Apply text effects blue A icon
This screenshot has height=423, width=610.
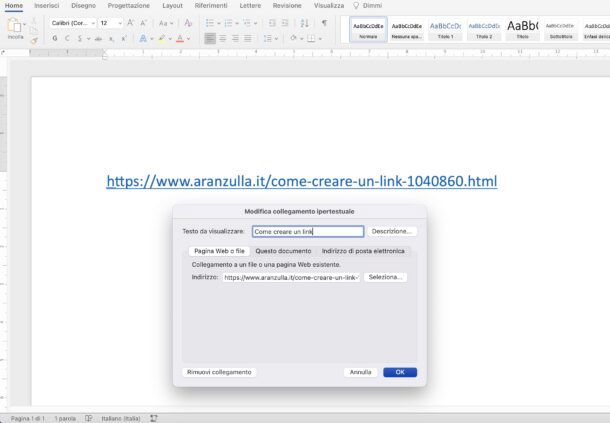click(143, 39)
